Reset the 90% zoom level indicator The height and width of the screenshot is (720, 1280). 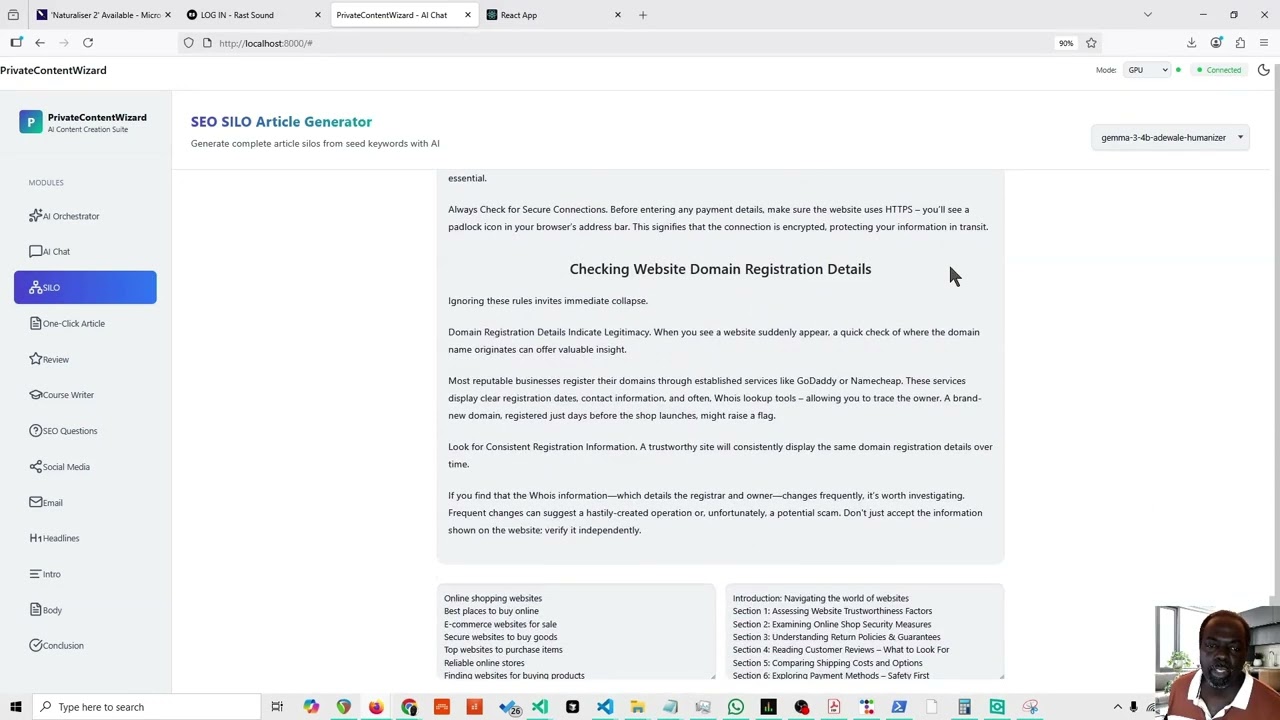pos(1066,43)
